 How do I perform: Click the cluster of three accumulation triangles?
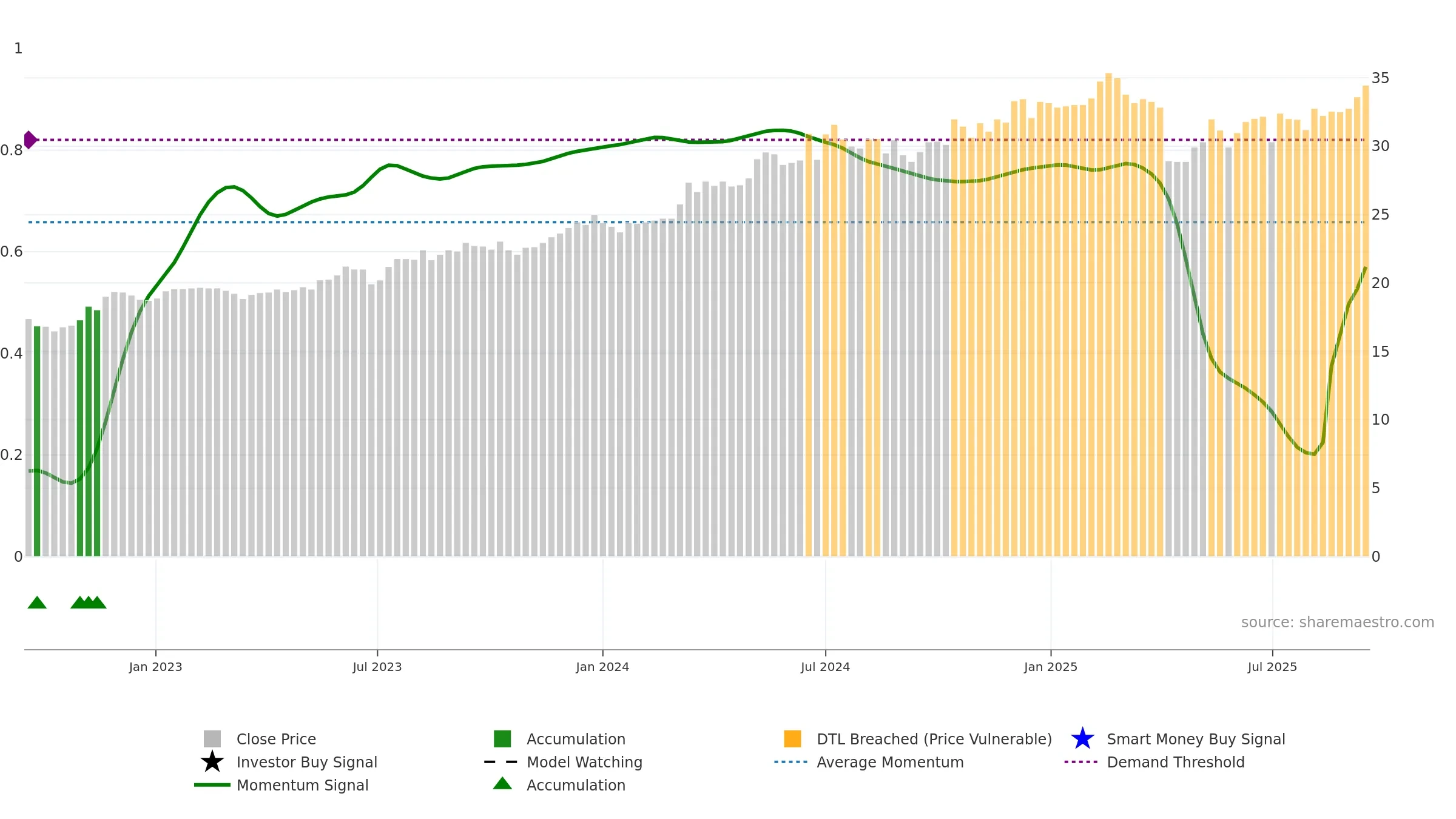point(89,602)
